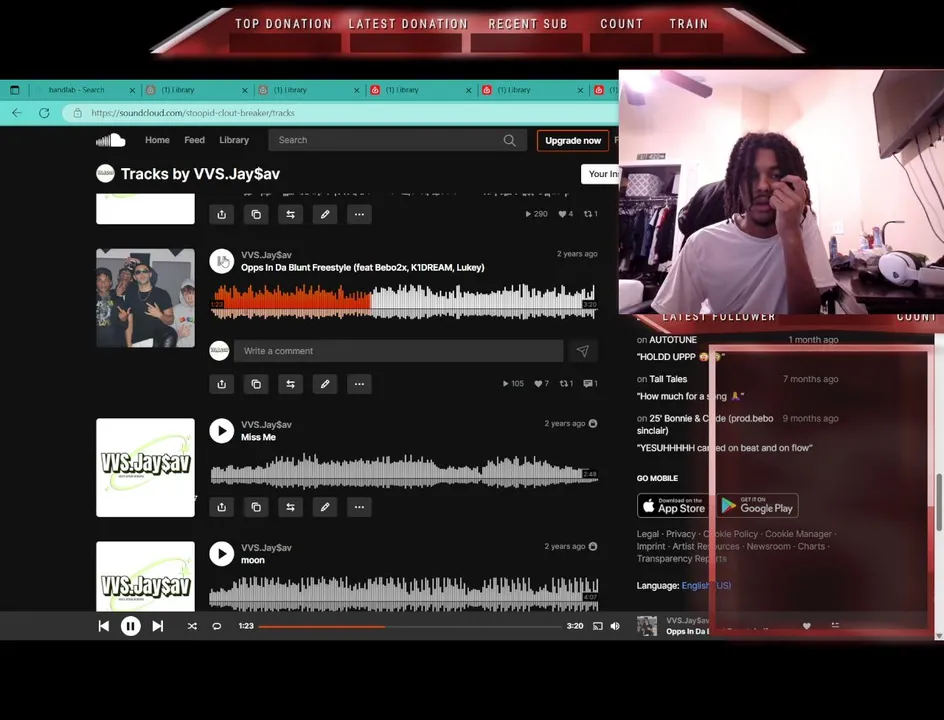Viewport: 944px width, 720px height.
Task: Skip to next track in player bar
Action: pos(158,626)
